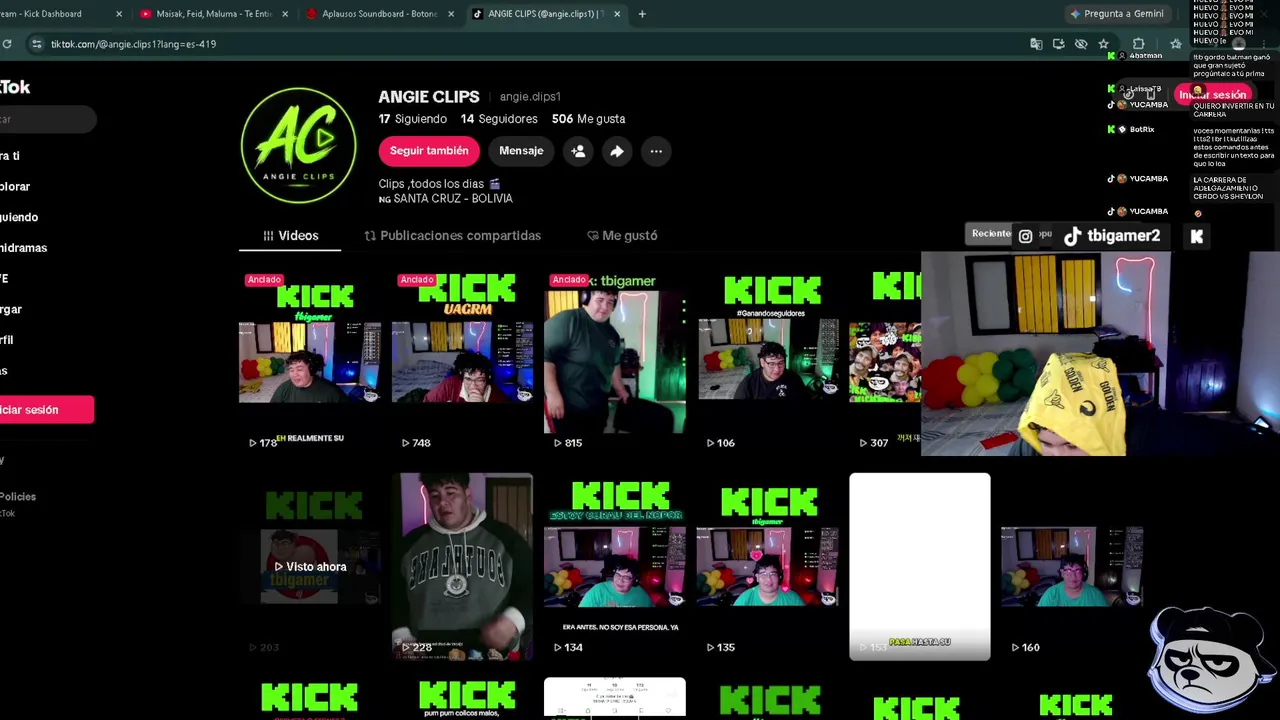Close the Maisak, Feid, Maluma tab
The image size is (1280, 720).
point(285,14)
